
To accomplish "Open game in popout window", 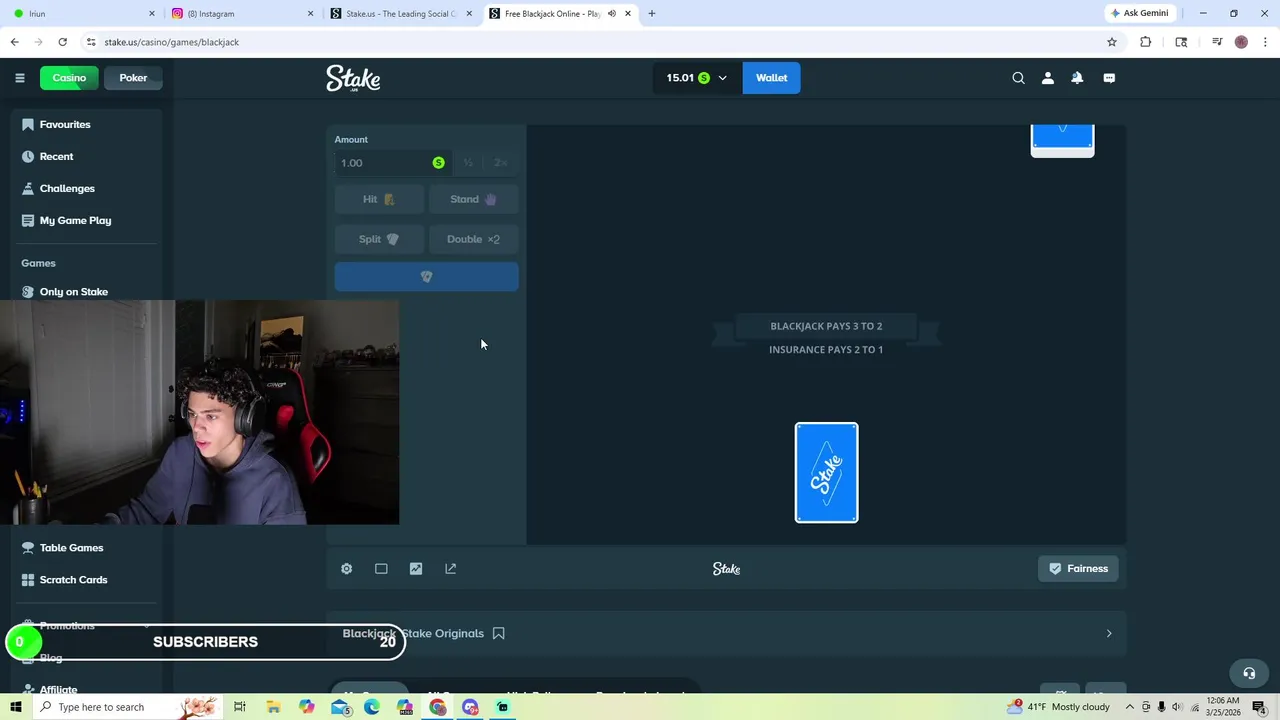I will pyautogui.click(x=451, y=568).
